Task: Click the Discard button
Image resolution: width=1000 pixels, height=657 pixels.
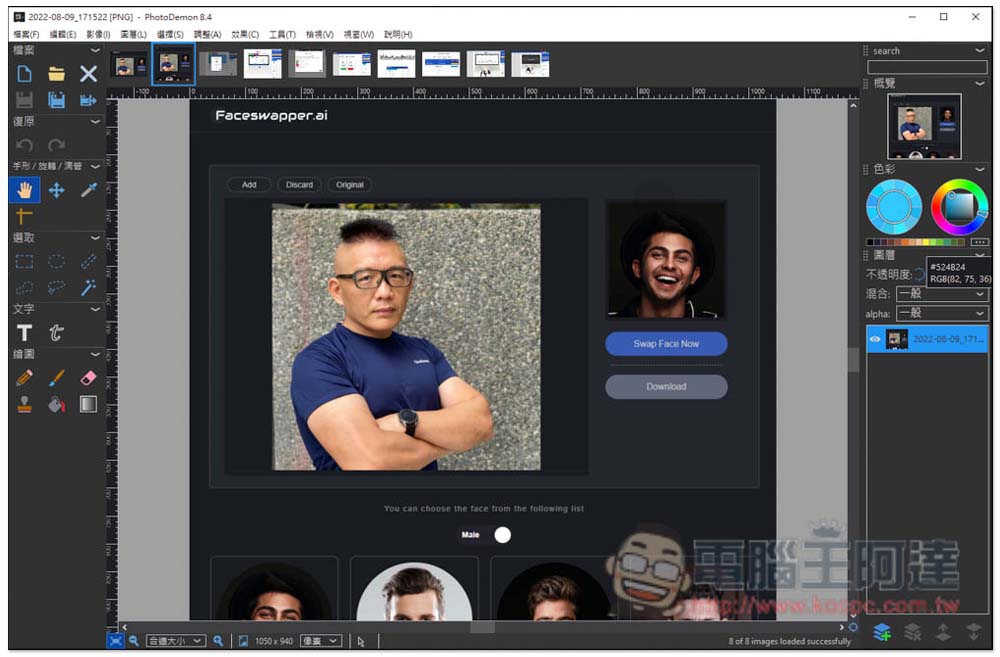Action: [x=299, y=184]
